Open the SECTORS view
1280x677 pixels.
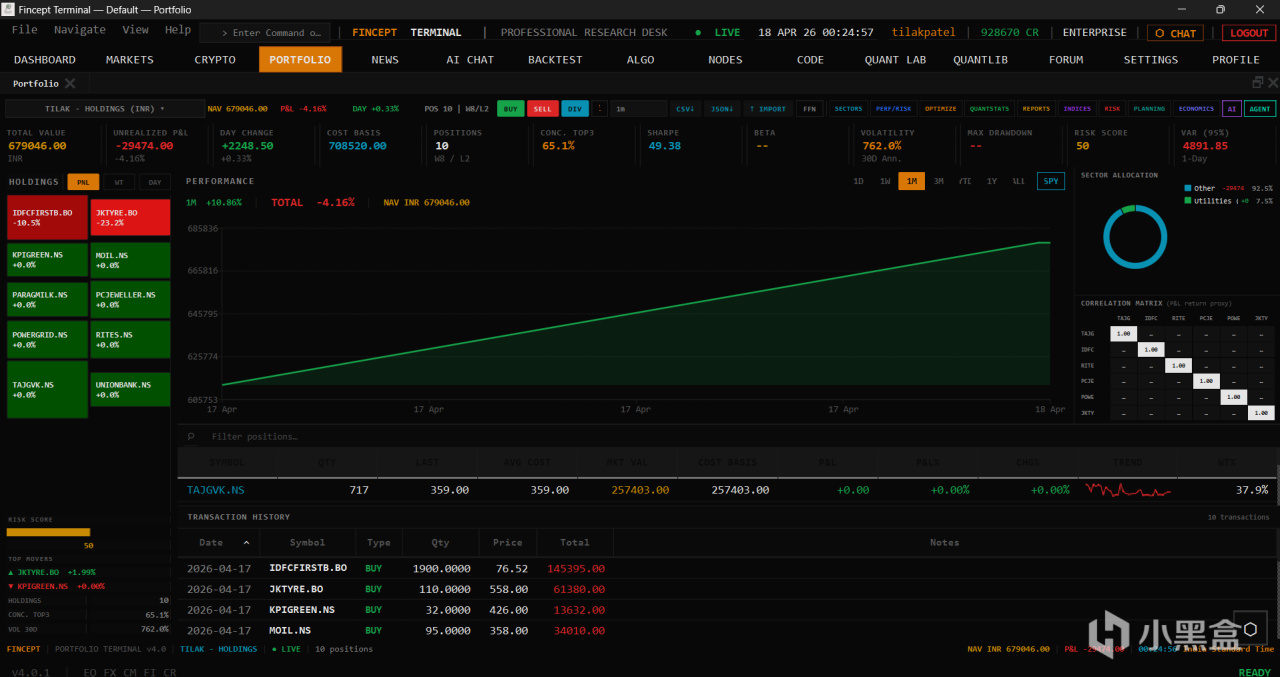pyautogui.click(x=848, y=108)
